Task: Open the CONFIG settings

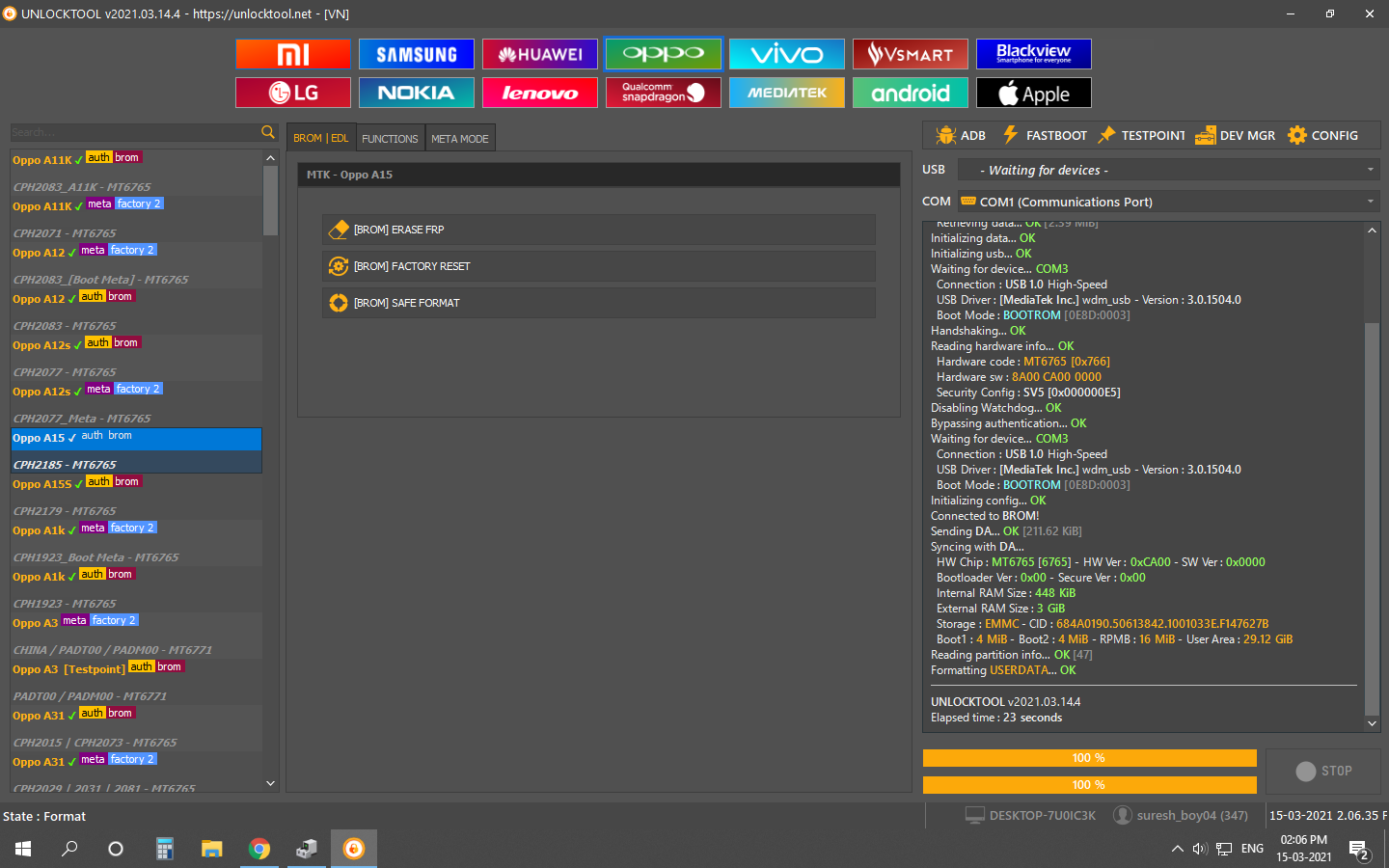Action: tap(1323, 135)
